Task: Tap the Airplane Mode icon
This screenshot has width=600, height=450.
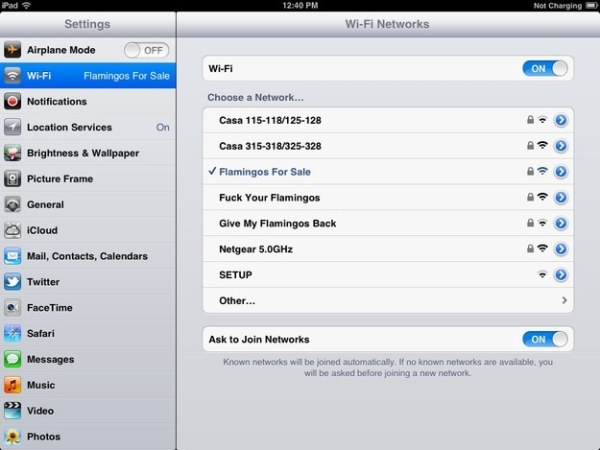Action: coord(12,50)
